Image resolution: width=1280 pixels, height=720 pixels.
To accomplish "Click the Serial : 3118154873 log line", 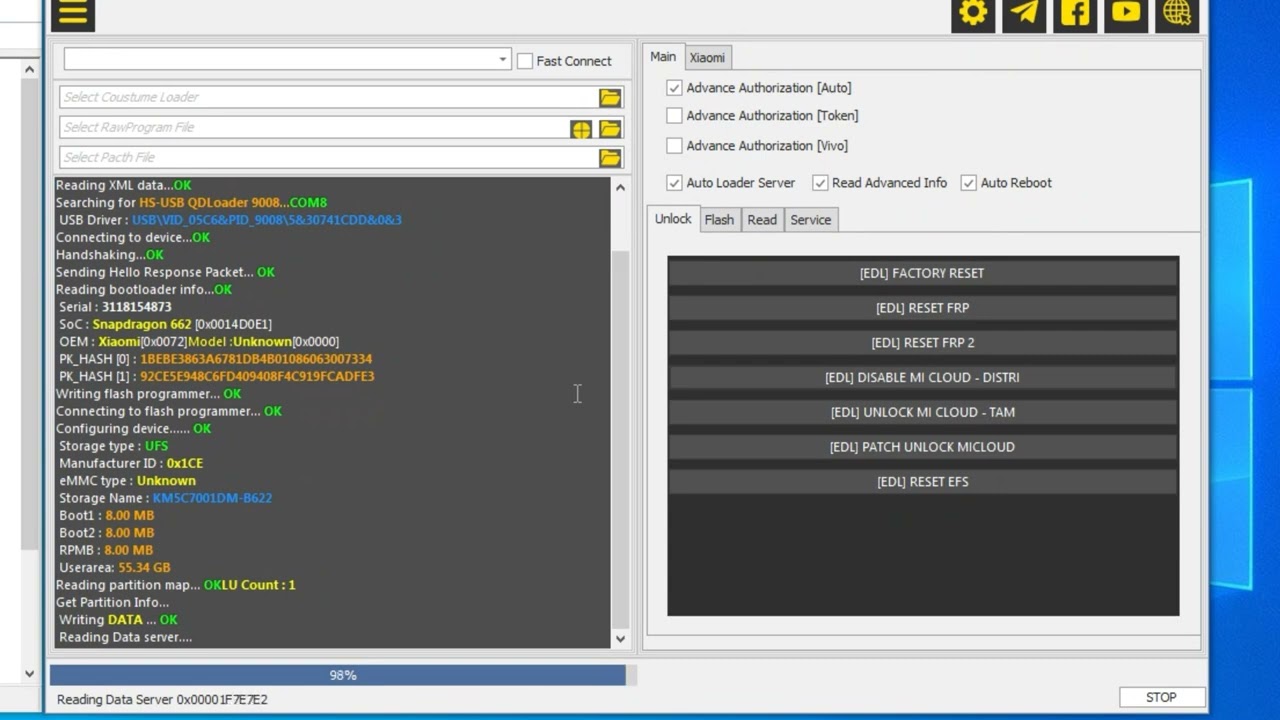I will click(x=115, y=307).
